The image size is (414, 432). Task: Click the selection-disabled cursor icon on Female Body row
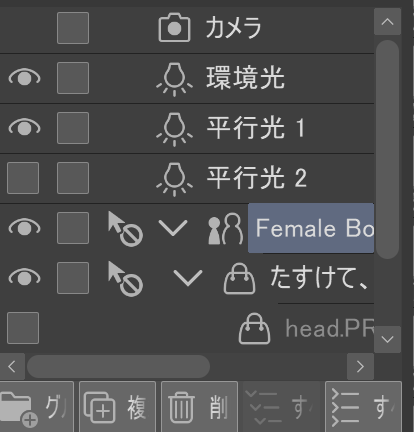pos(125,229)
